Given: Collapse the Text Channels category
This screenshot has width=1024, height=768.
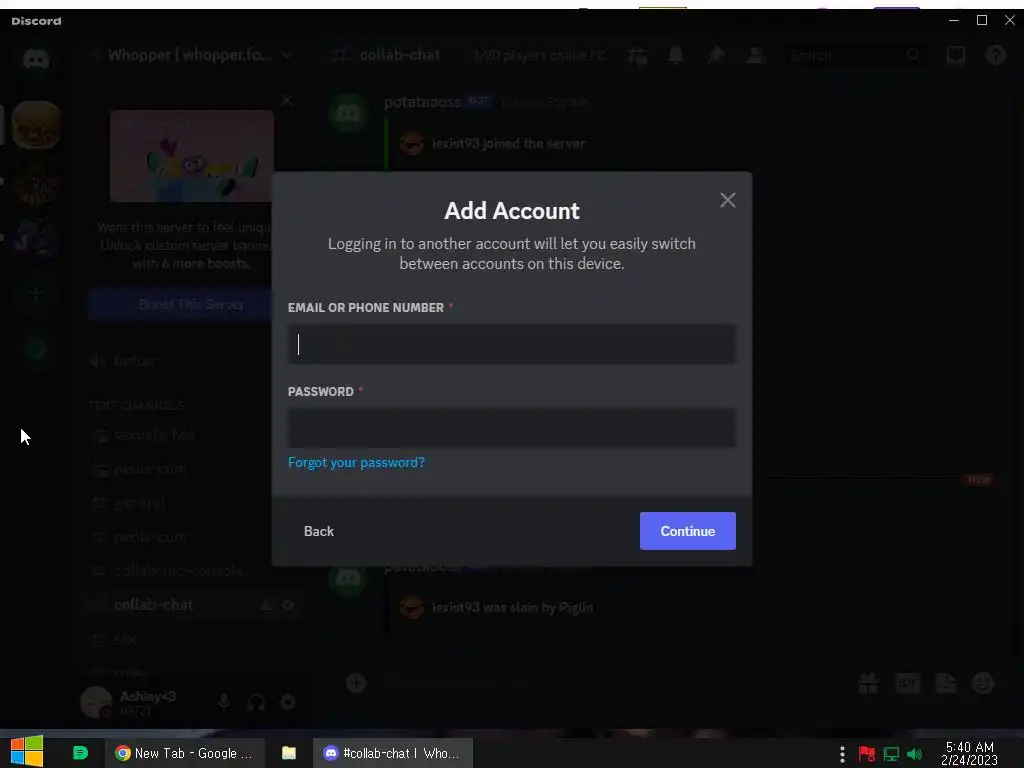Looking at the screenshot, I should coord(136,406).
